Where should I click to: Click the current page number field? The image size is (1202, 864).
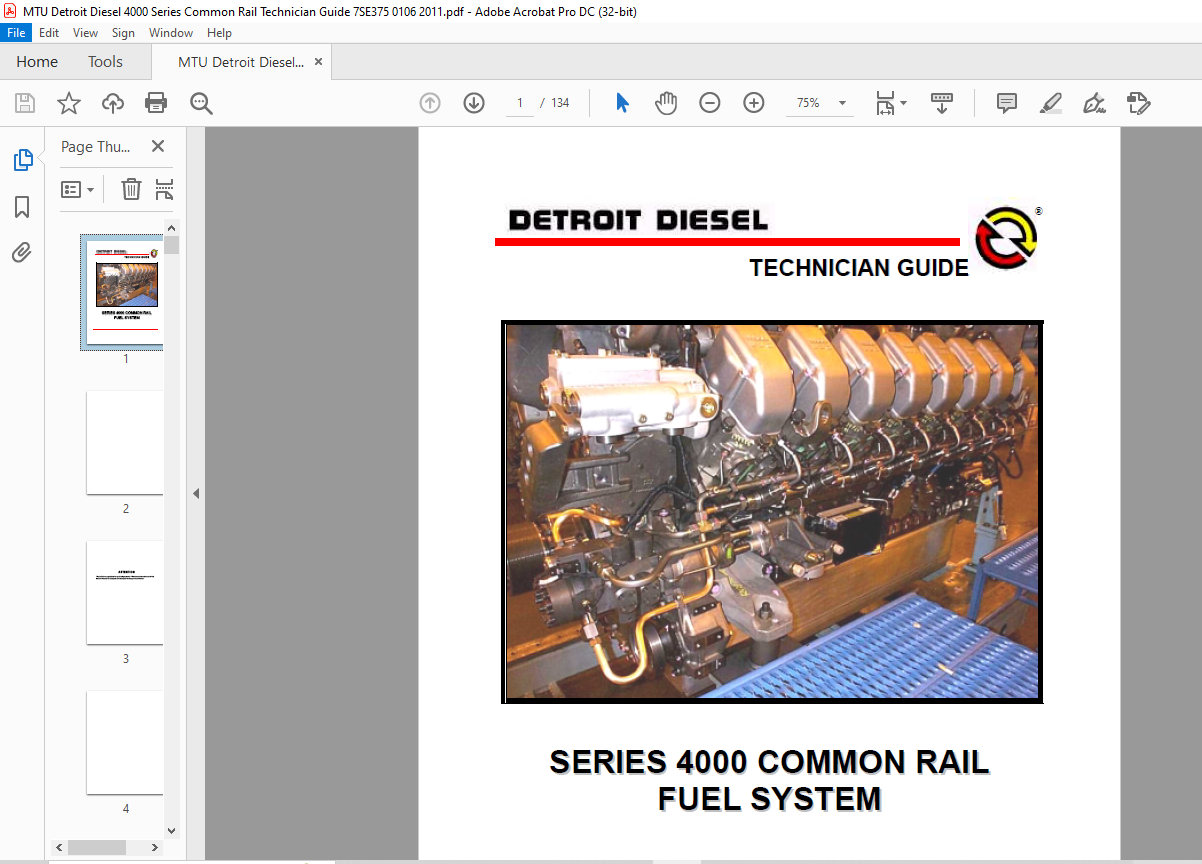[x=520, y=103]
